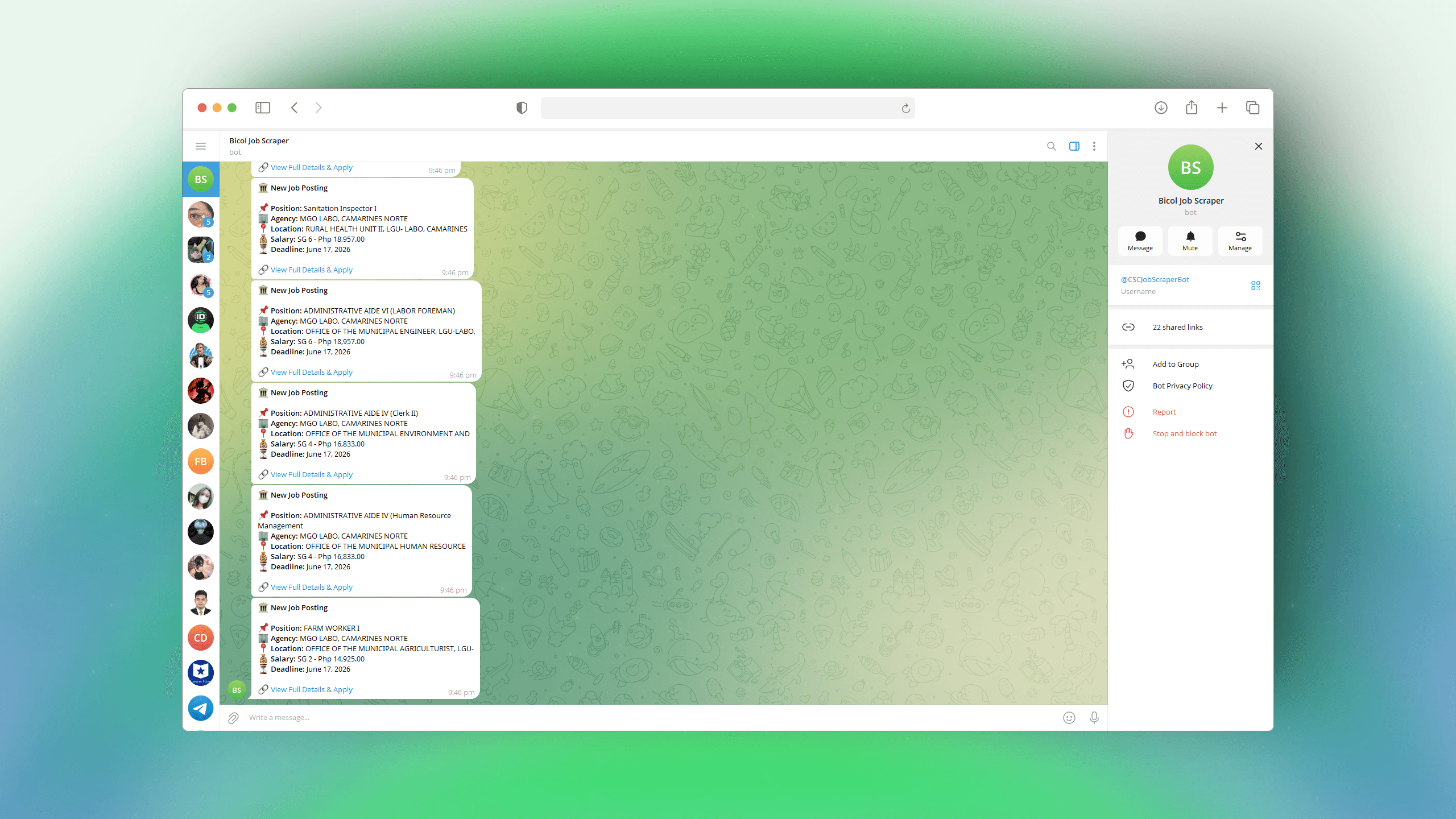Open the woman with mask avatar chat
The height and width of the screenshot is (819, 1456).
pyautogui.click(x=201, y=497)
